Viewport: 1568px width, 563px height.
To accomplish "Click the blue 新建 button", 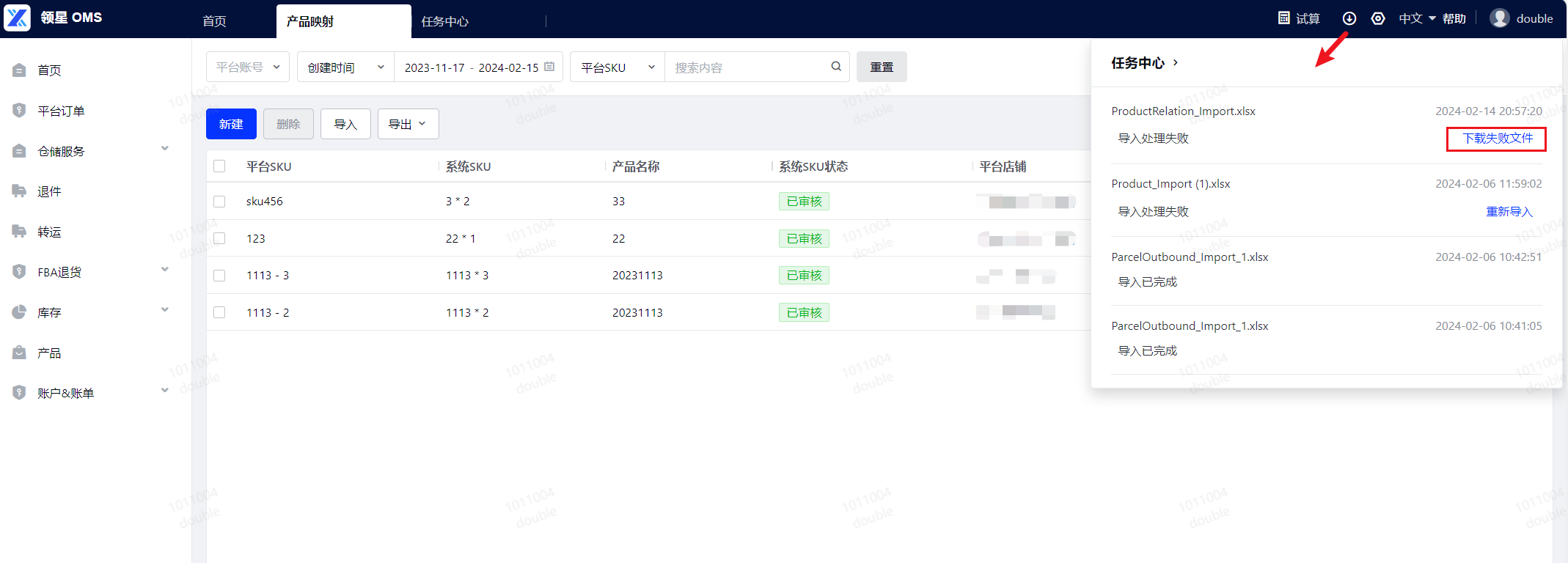I will pos(231,124).
